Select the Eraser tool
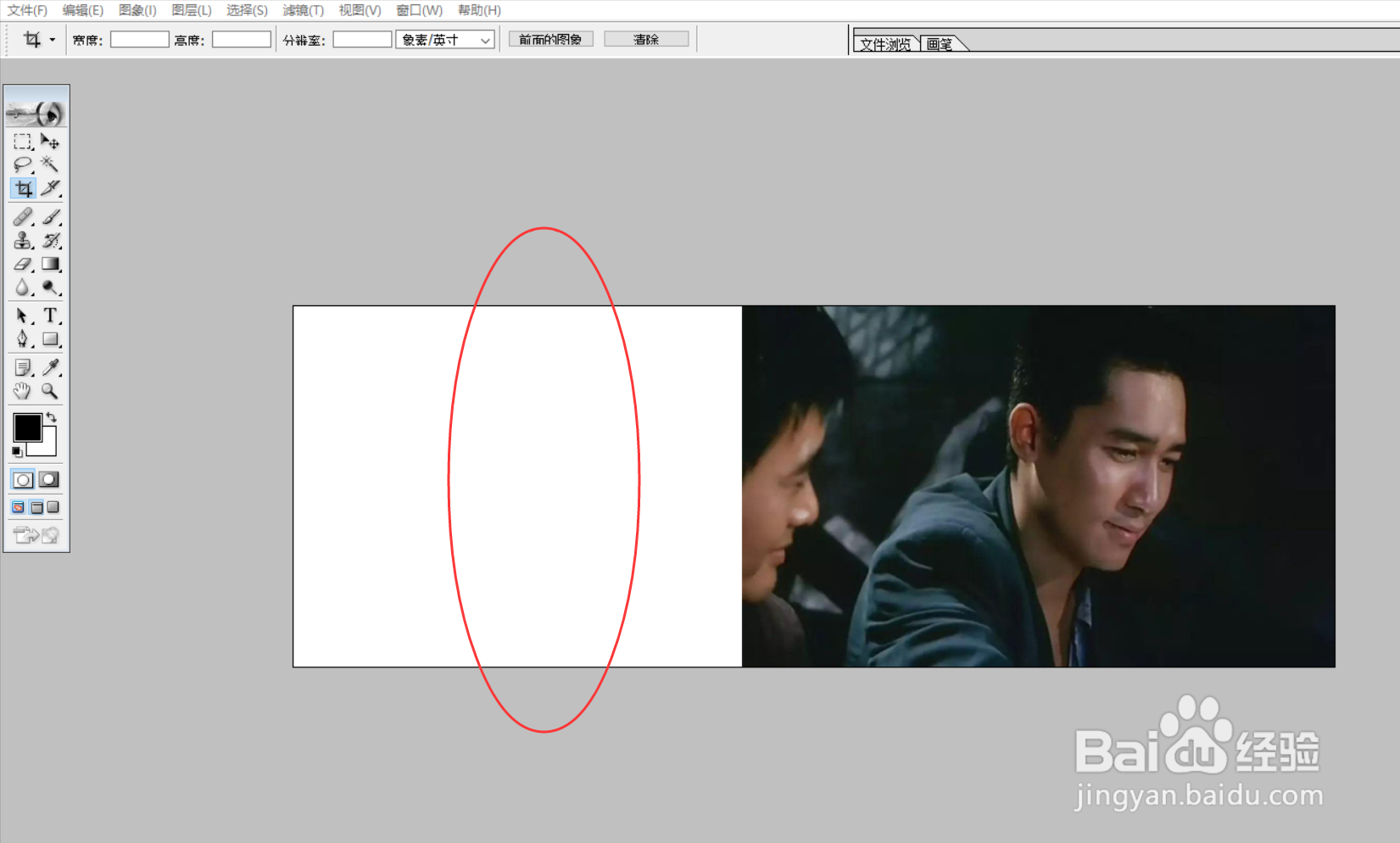1400x843 pixels. tap(23, 265)
